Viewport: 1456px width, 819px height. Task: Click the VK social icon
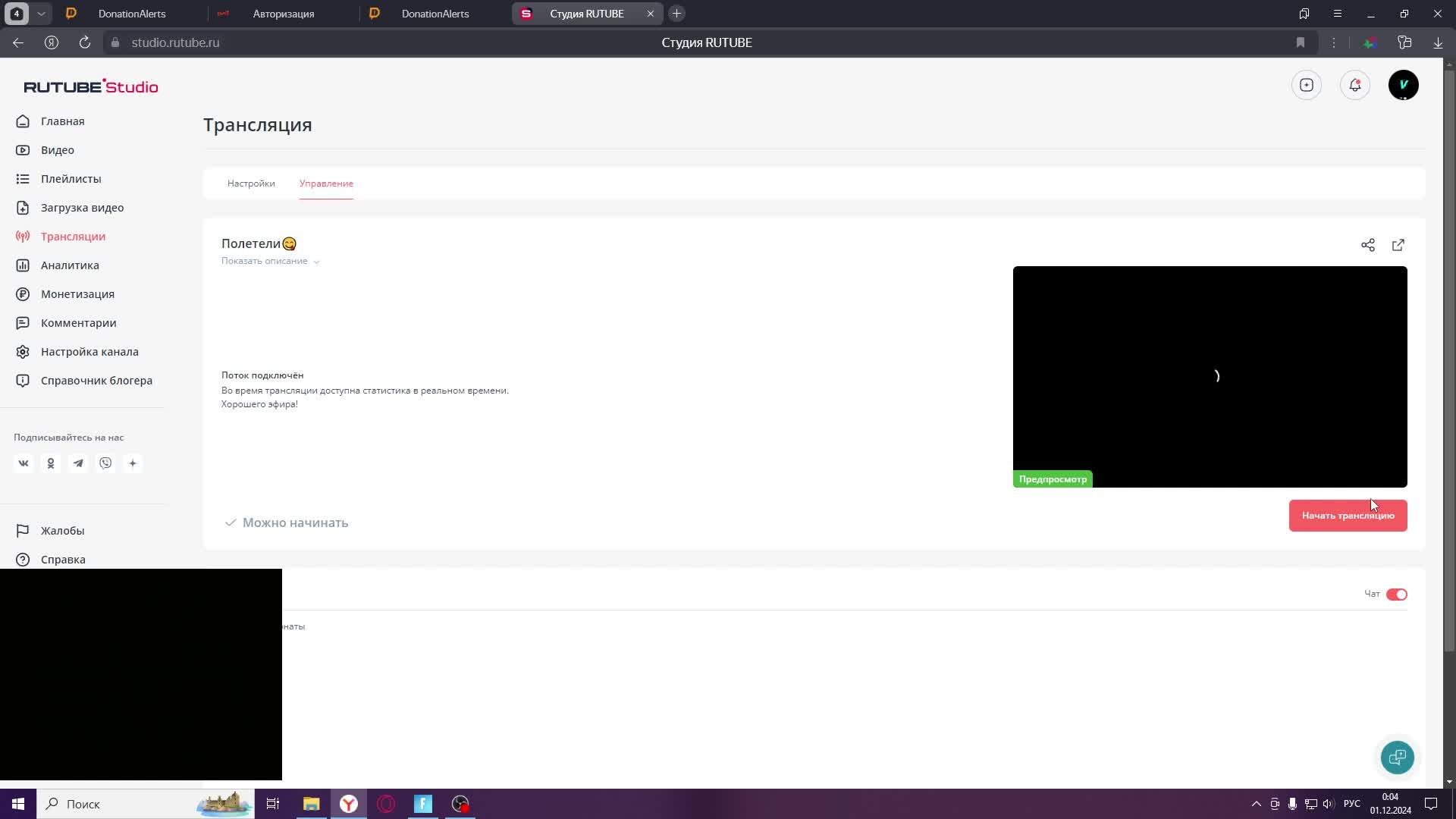[x=24, y=463]
